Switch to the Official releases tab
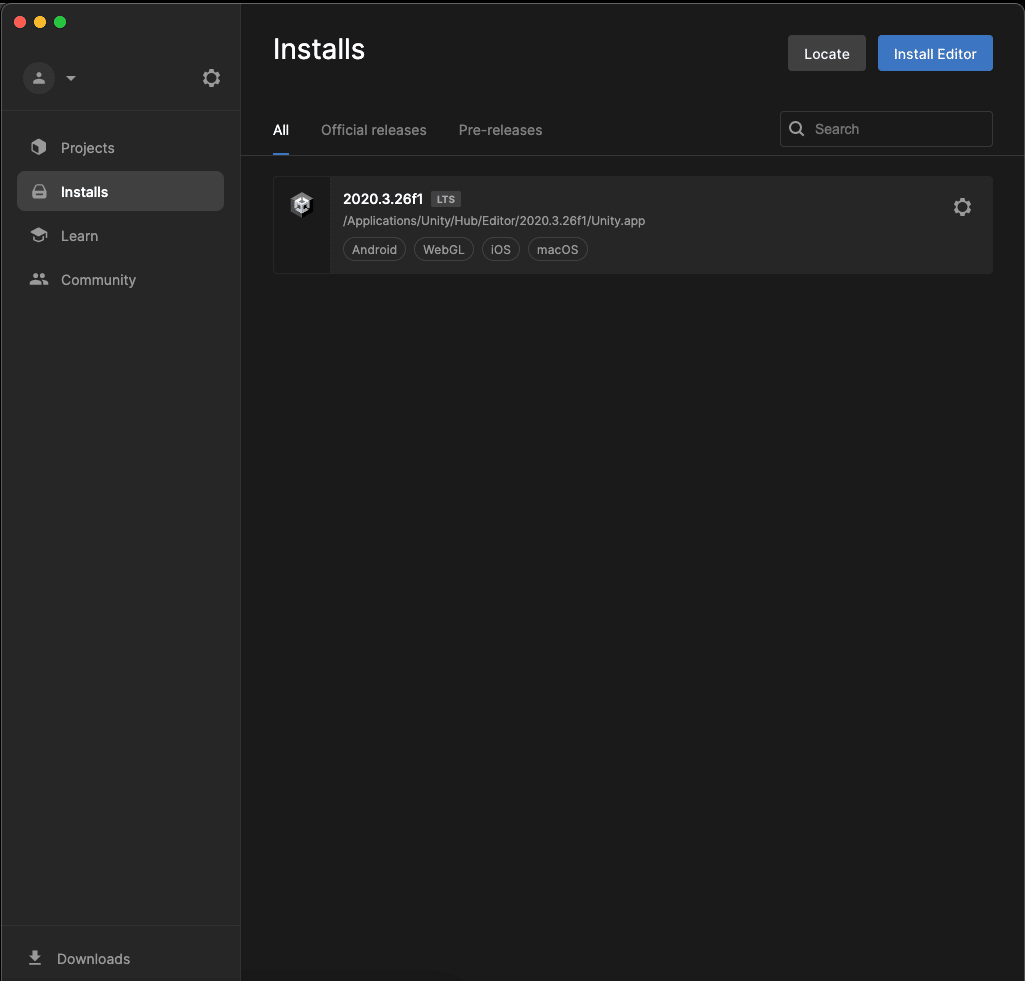 pos(373,130)
